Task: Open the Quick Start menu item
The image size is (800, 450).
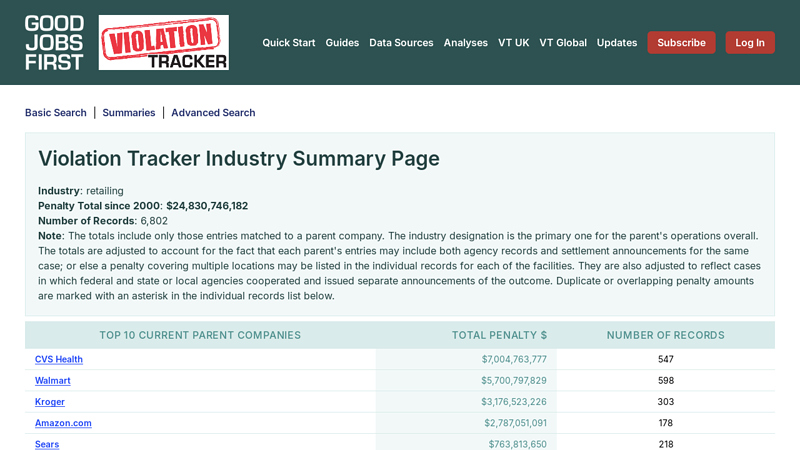Action: [288, 43]
